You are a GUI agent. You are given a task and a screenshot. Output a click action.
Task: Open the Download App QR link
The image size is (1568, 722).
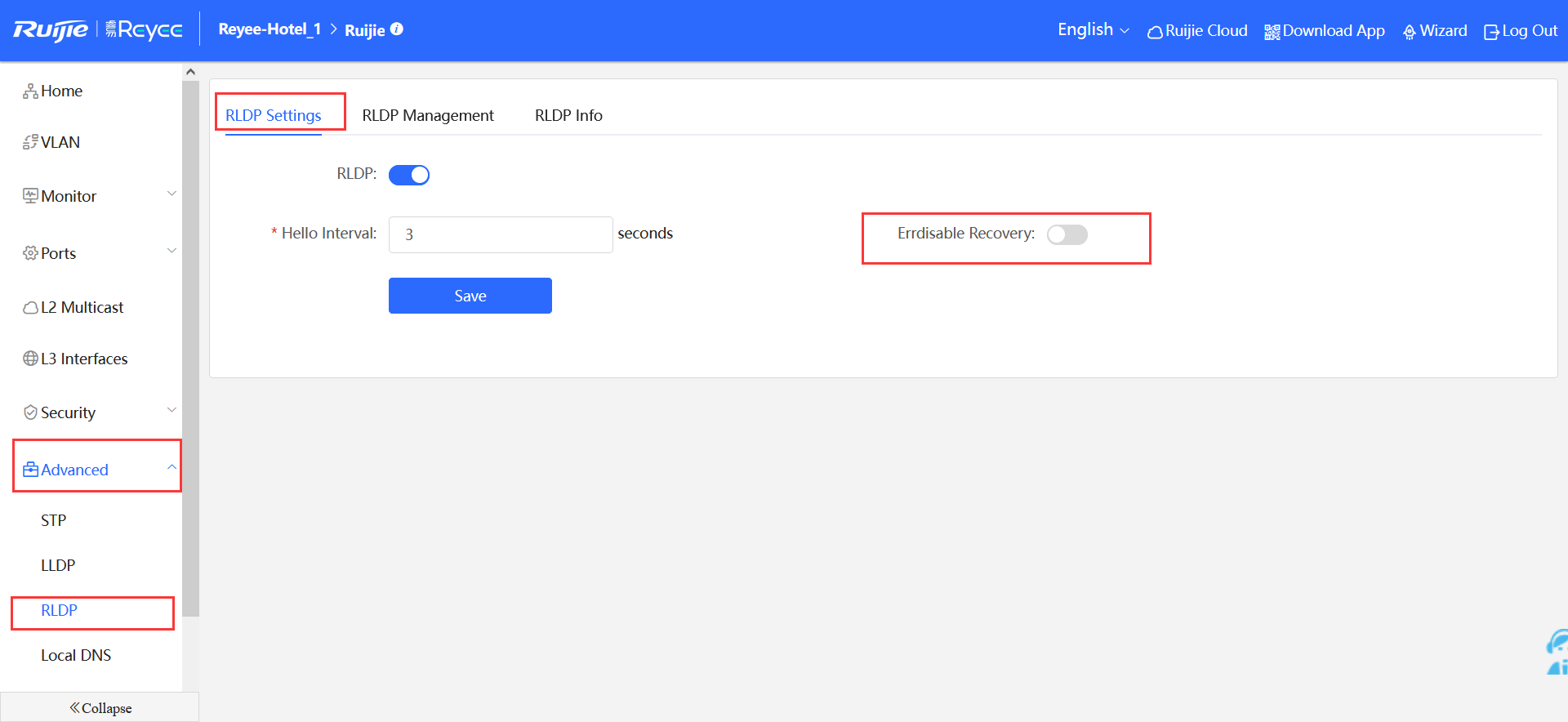pos(1324,31)
